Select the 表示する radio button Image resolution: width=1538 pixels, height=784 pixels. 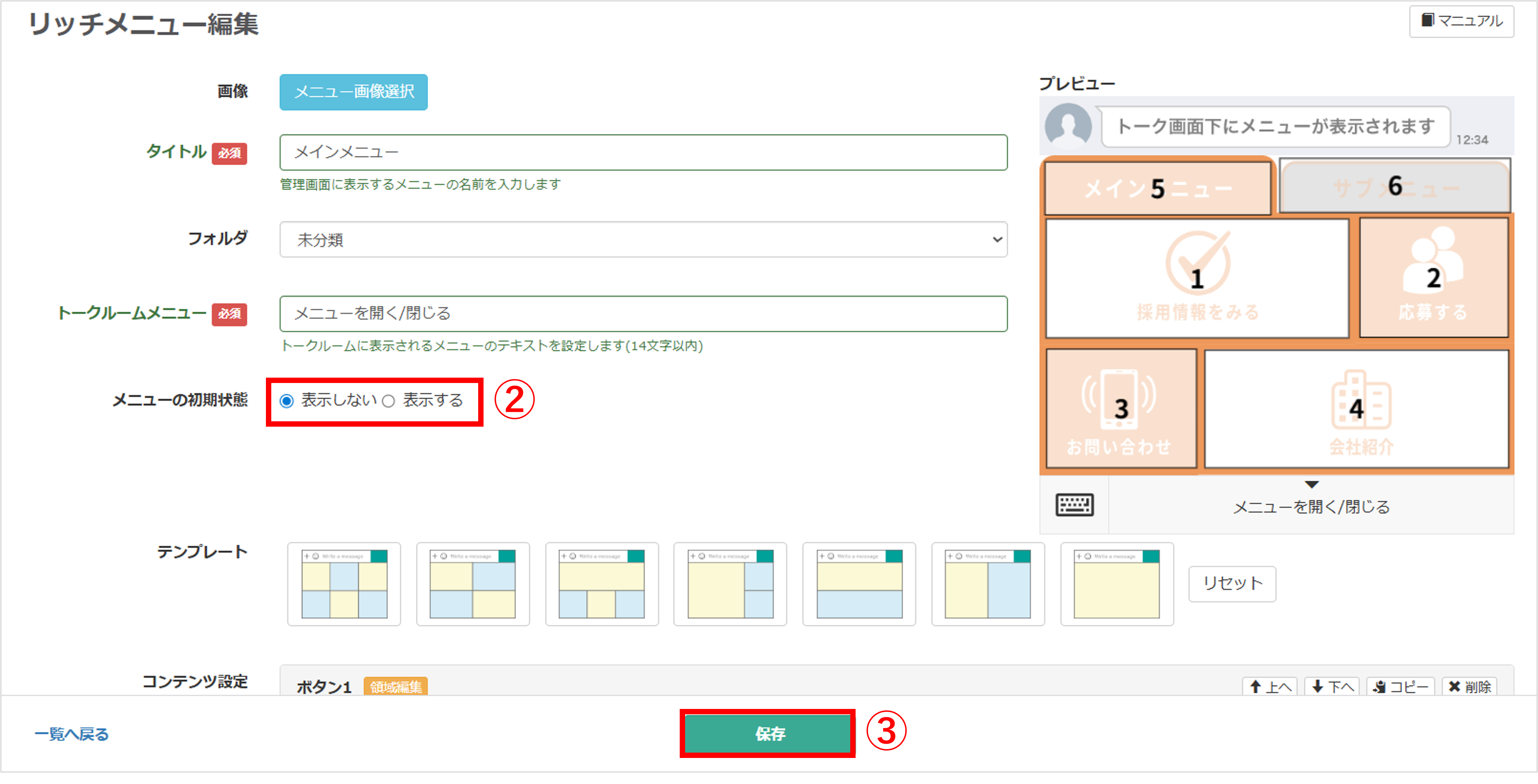[389, 401]
